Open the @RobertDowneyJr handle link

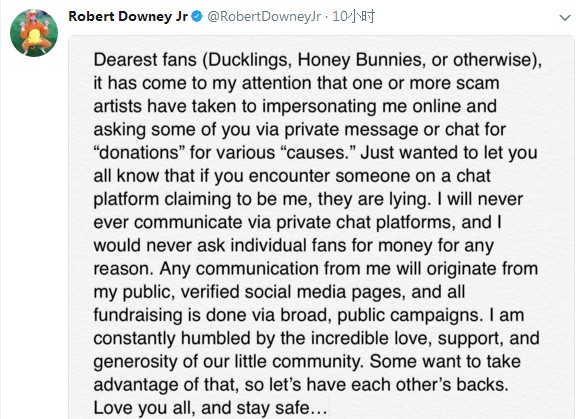(x=264, y=17)
